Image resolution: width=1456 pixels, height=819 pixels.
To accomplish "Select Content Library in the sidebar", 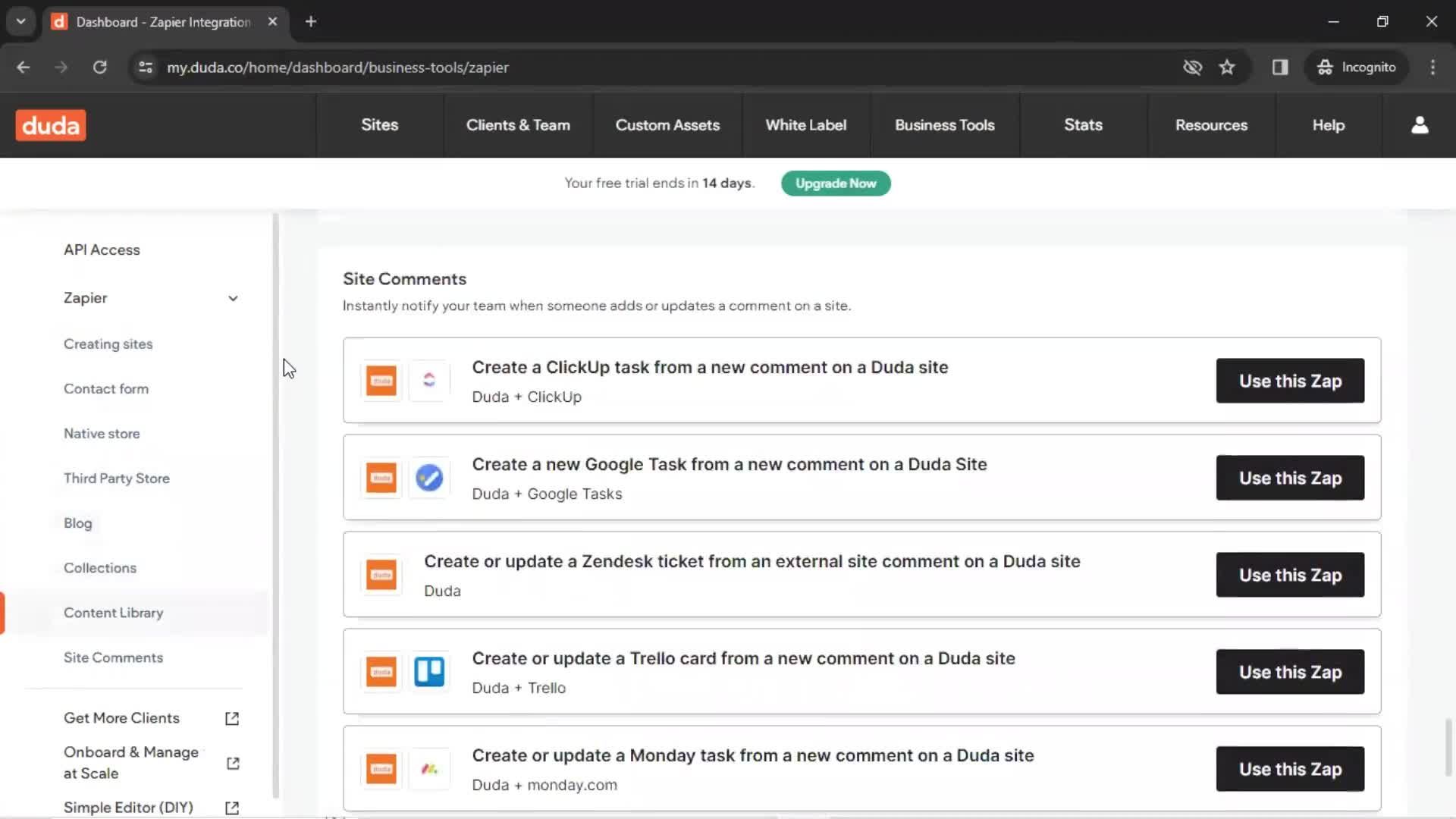I will coord(114,612).
